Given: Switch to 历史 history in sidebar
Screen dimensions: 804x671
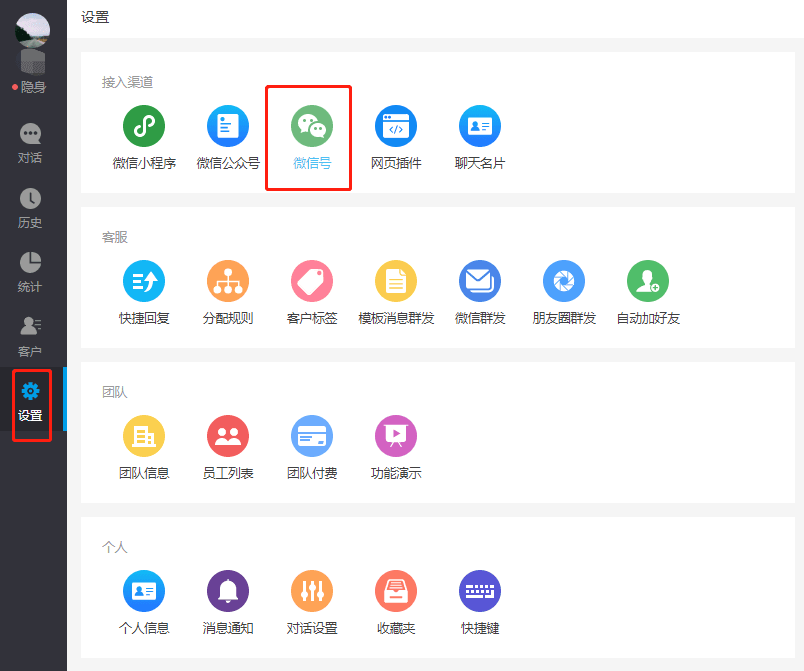Looking at the screenshot, I should 30,208.
